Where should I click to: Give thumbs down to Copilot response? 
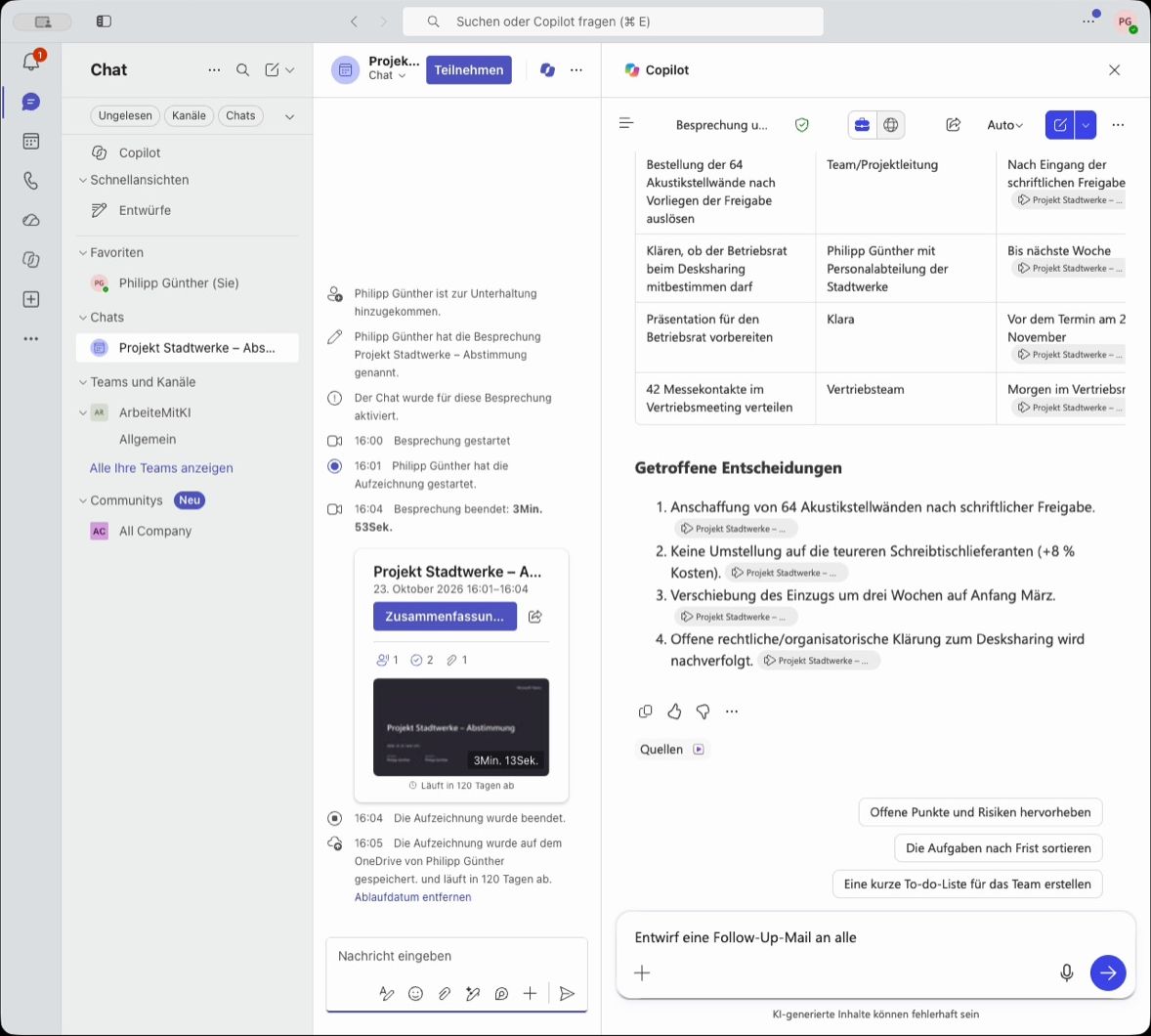tap(703, 711)
